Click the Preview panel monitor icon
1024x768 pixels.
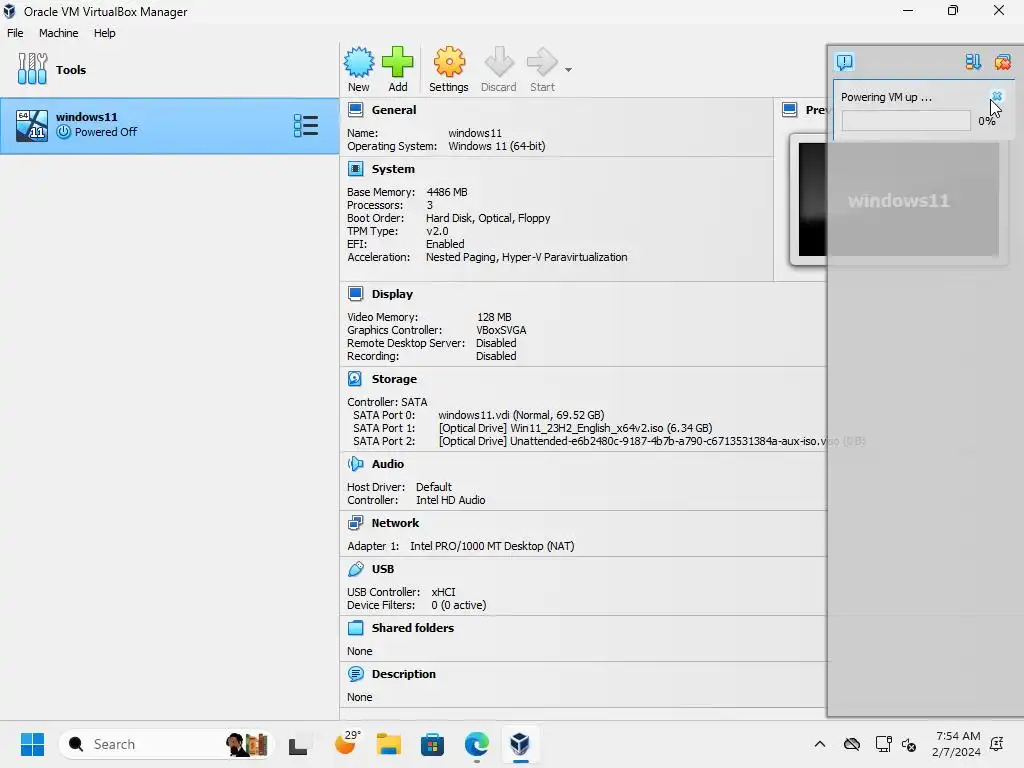pyautogui.click(x=790, y=110)
